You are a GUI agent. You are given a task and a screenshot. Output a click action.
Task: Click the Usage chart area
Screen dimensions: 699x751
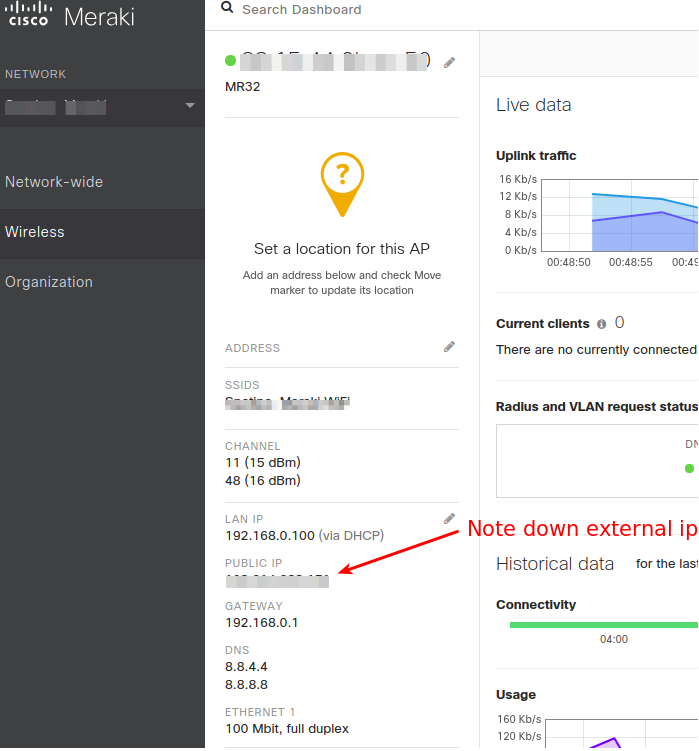click(621, 734)
